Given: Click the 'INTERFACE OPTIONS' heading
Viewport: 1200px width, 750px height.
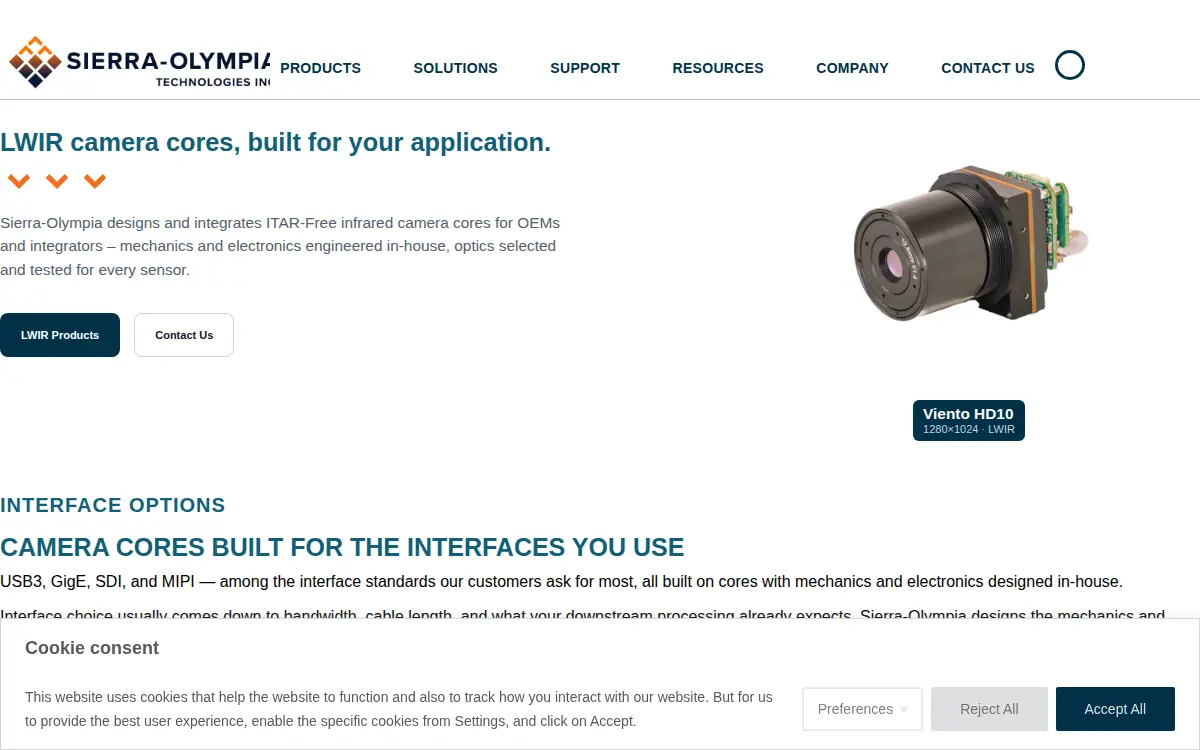Looking at the screenshot, I should (113, 505).
